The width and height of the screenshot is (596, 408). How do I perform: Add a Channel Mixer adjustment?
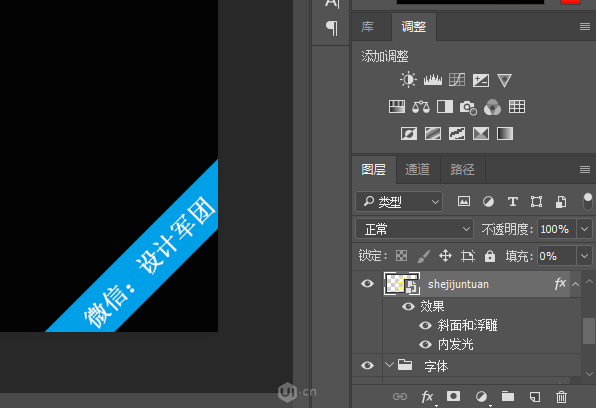tap(493, 107)
